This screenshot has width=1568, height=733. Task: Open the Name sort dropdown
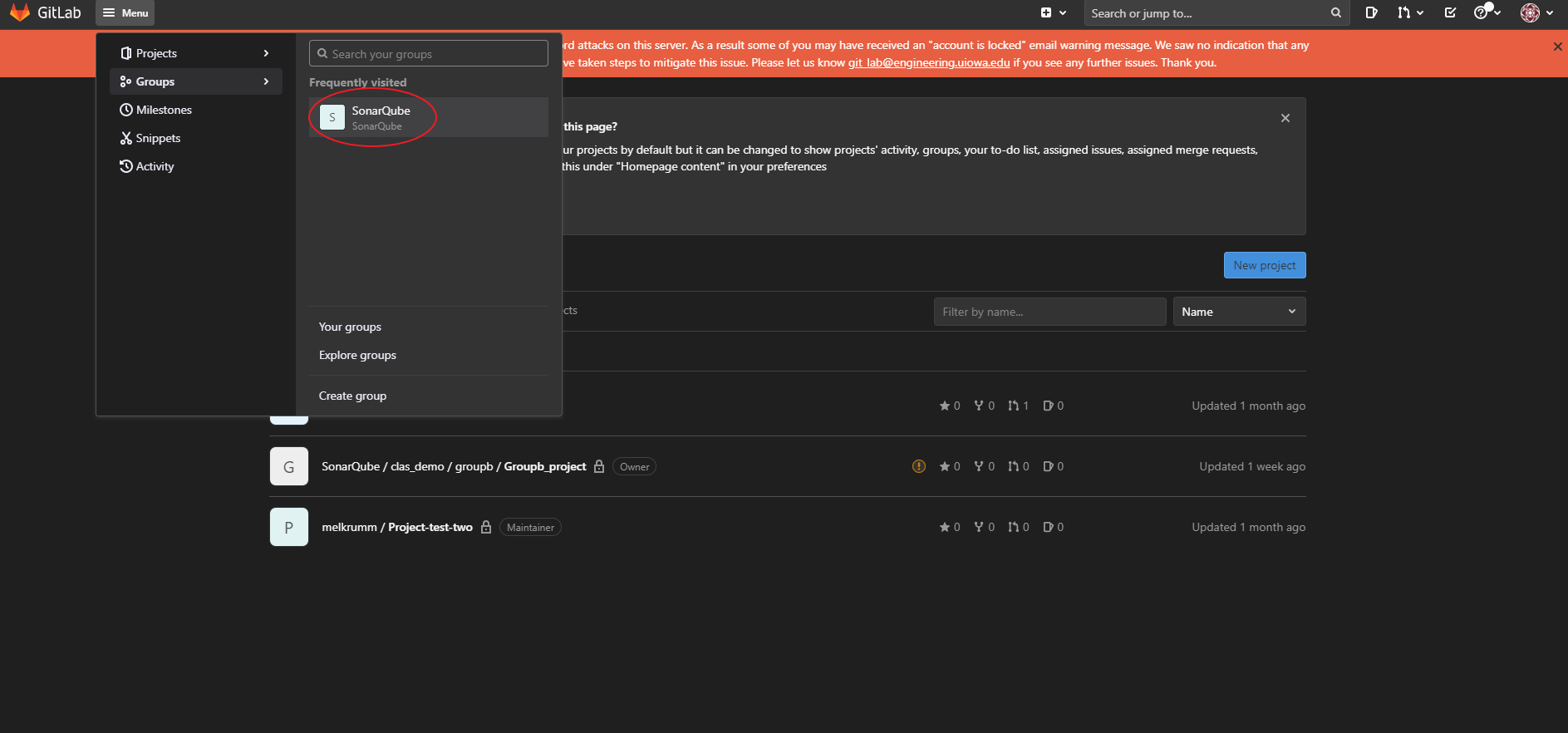pyautogui.click(x=1238, y=312)
